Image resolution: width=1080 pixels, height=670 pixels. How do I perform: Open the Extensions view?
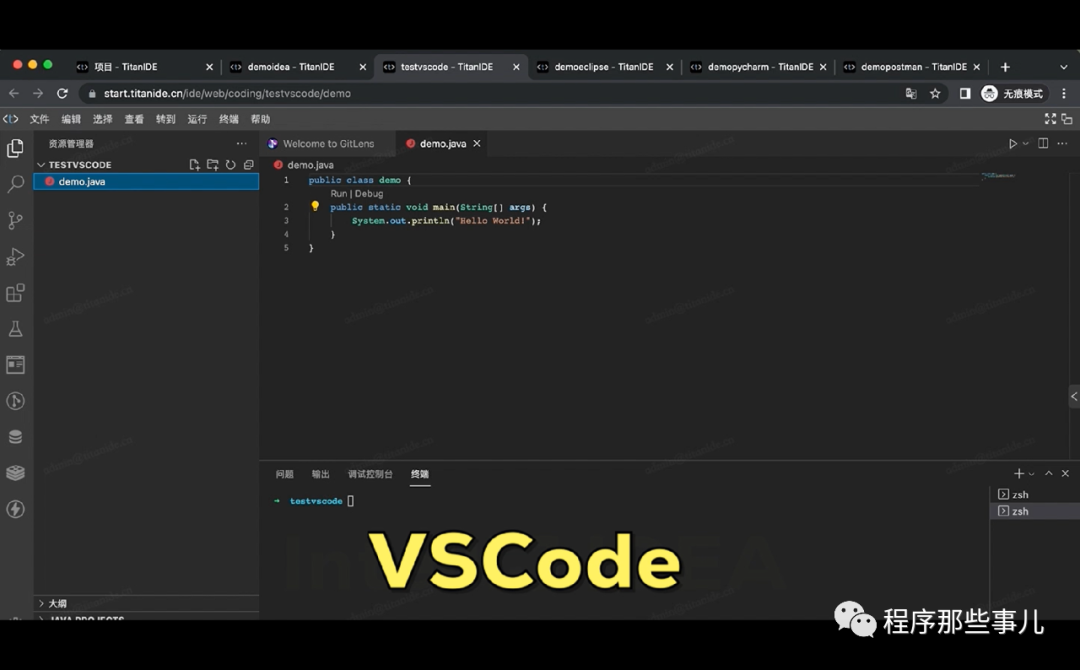coord(15,293)
